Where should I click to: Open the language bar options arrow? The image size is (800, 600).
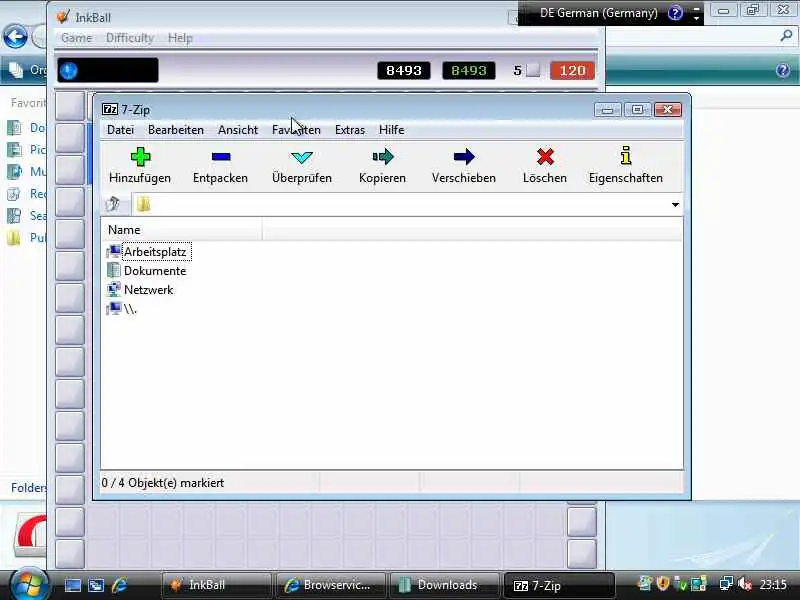point(696,19)
